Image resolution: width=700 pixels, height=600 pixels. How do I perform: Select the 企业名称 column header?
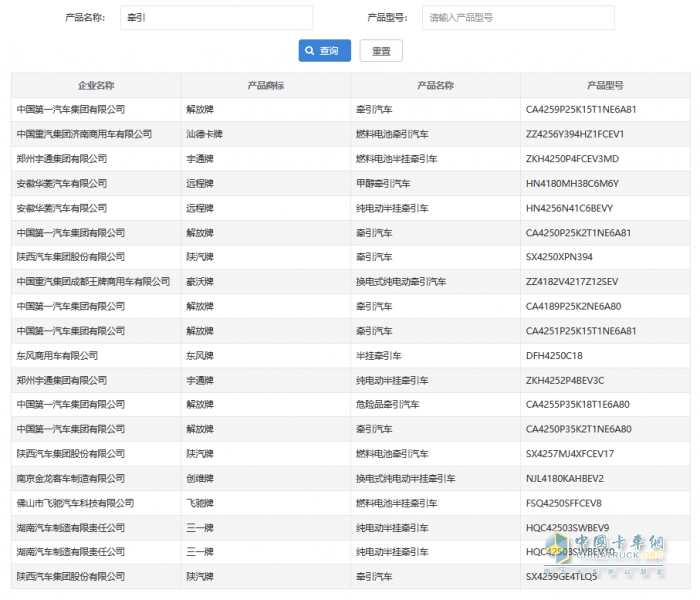pos(96,85)
